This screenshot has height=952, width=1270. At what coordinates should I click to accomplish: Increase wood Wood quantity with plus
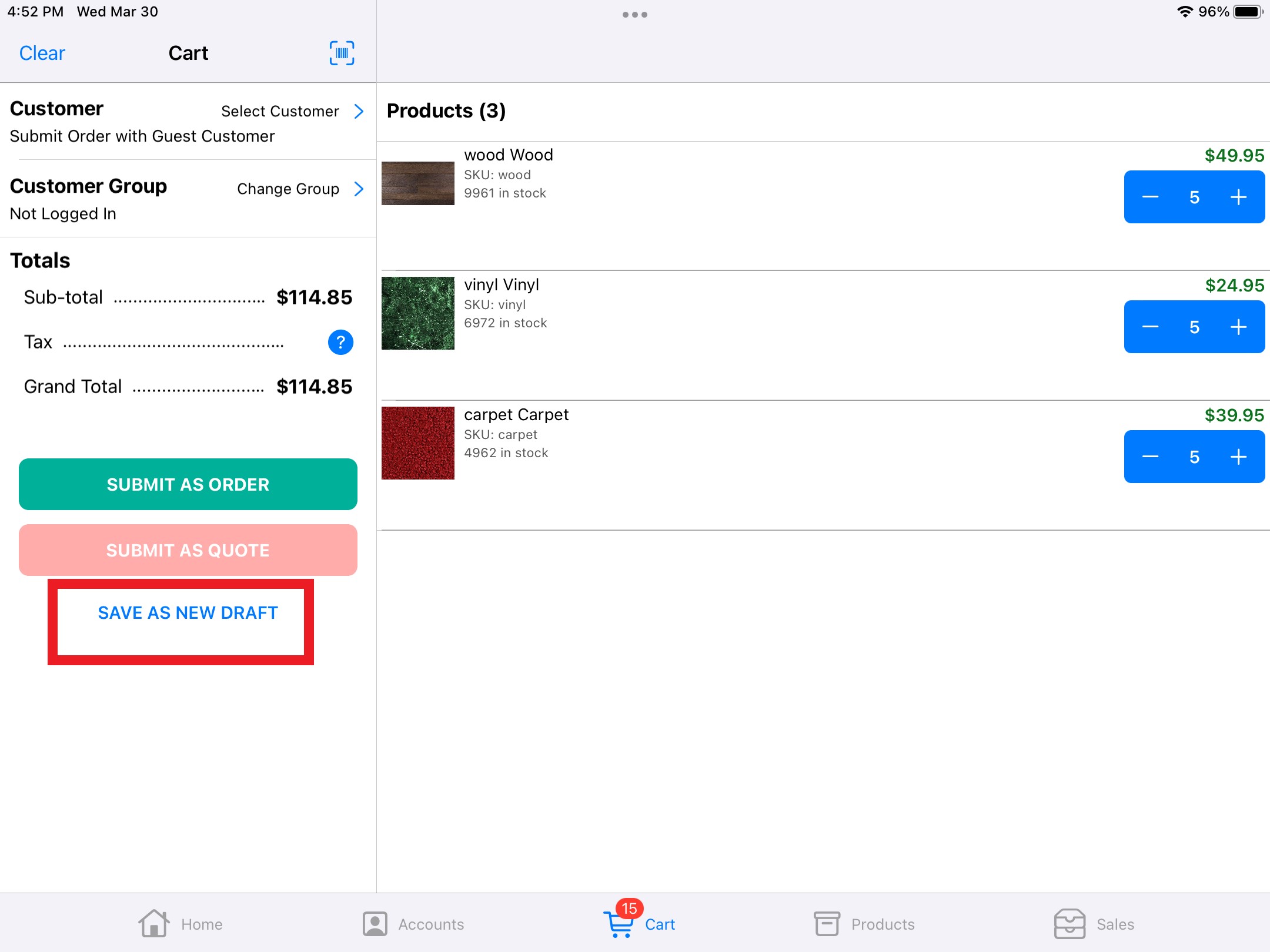[x=1238, y=197]
